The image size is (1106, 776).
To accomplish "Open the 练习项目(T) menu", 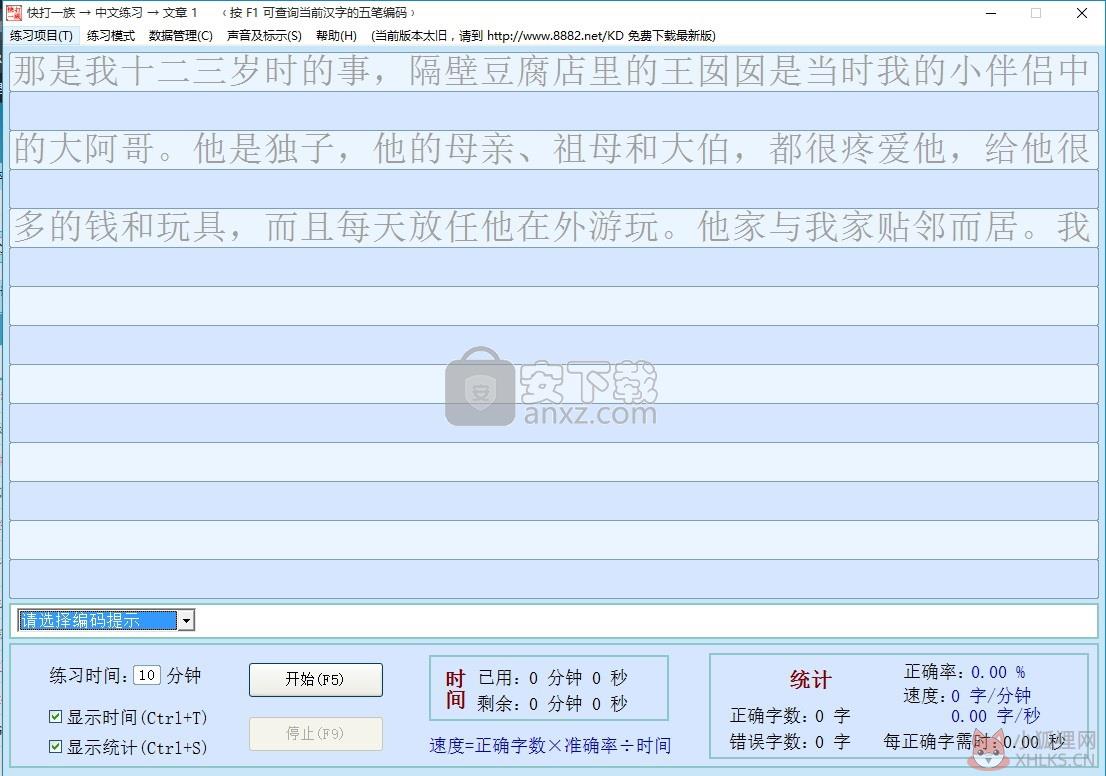I will (x=41, y=35).
